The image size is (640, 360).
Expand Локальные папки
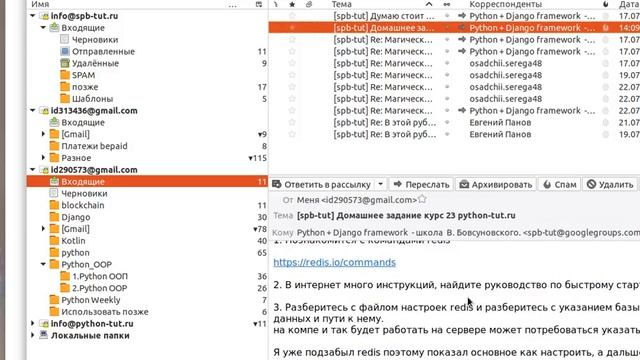[x=33, y=336]
